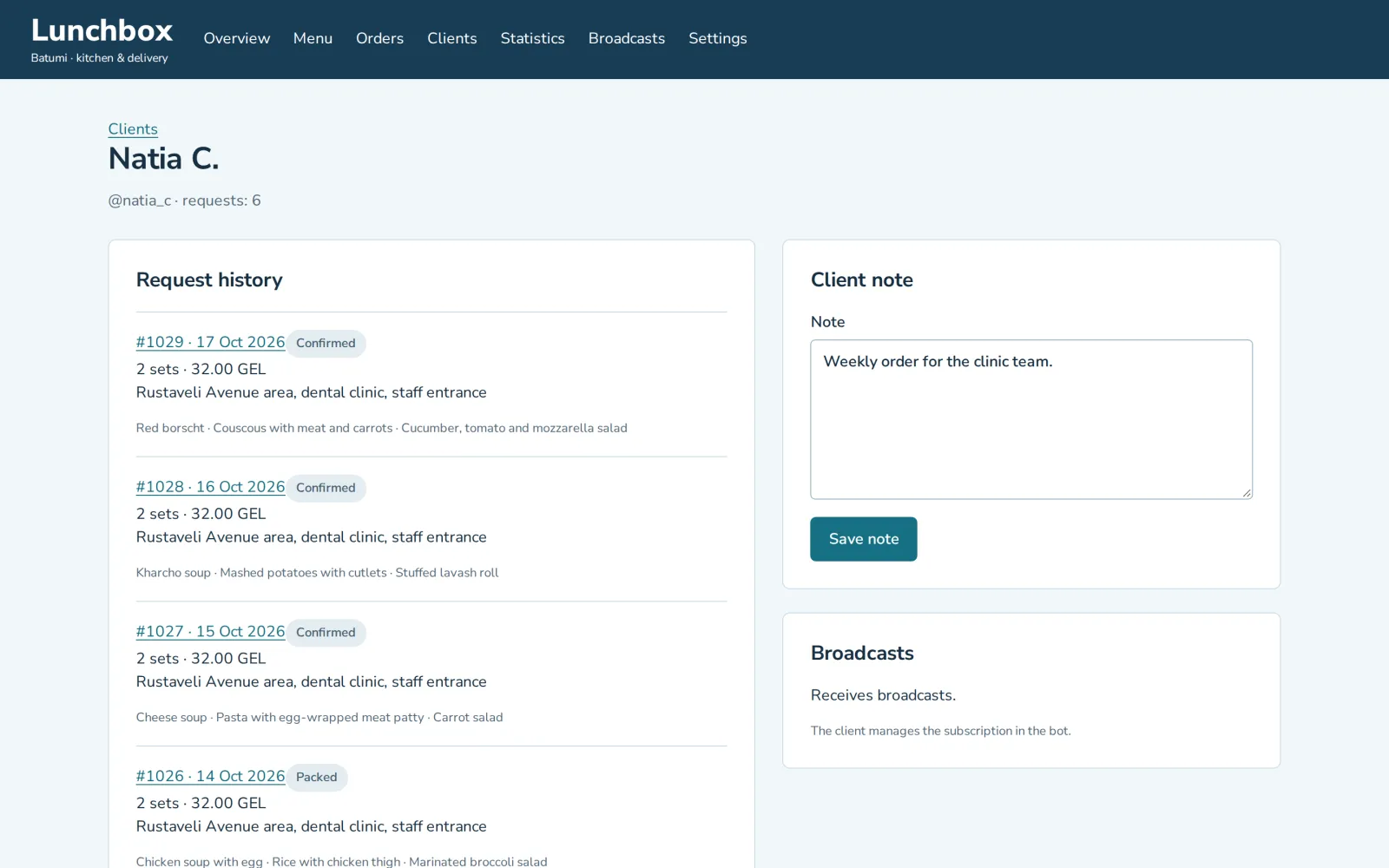This screenshot has width=1389, height=868.
Task: Open Settings in the top navigation
Action: (717, 38)
